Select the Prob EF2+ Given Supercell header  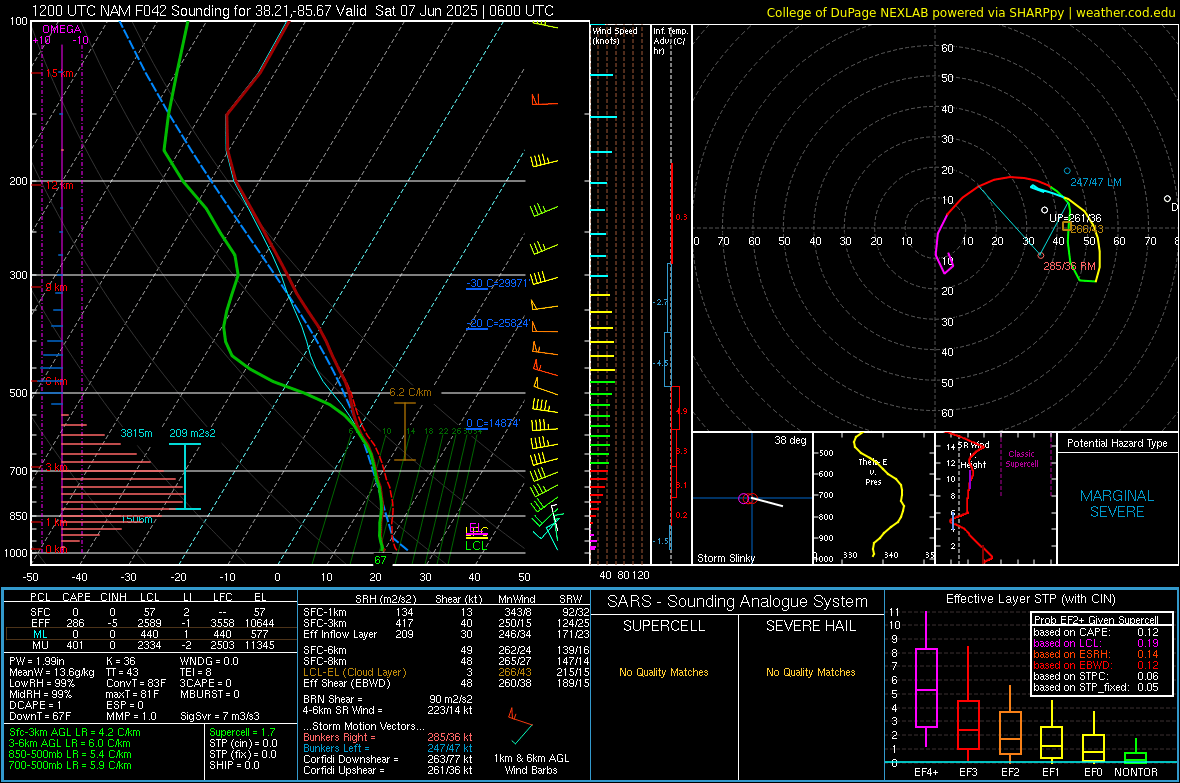coord(1096,620)
